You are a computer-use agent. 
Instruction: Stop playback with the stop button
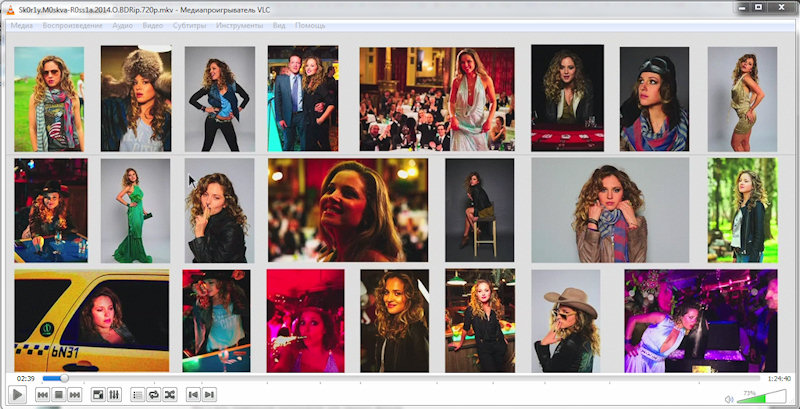coord(59,395)
